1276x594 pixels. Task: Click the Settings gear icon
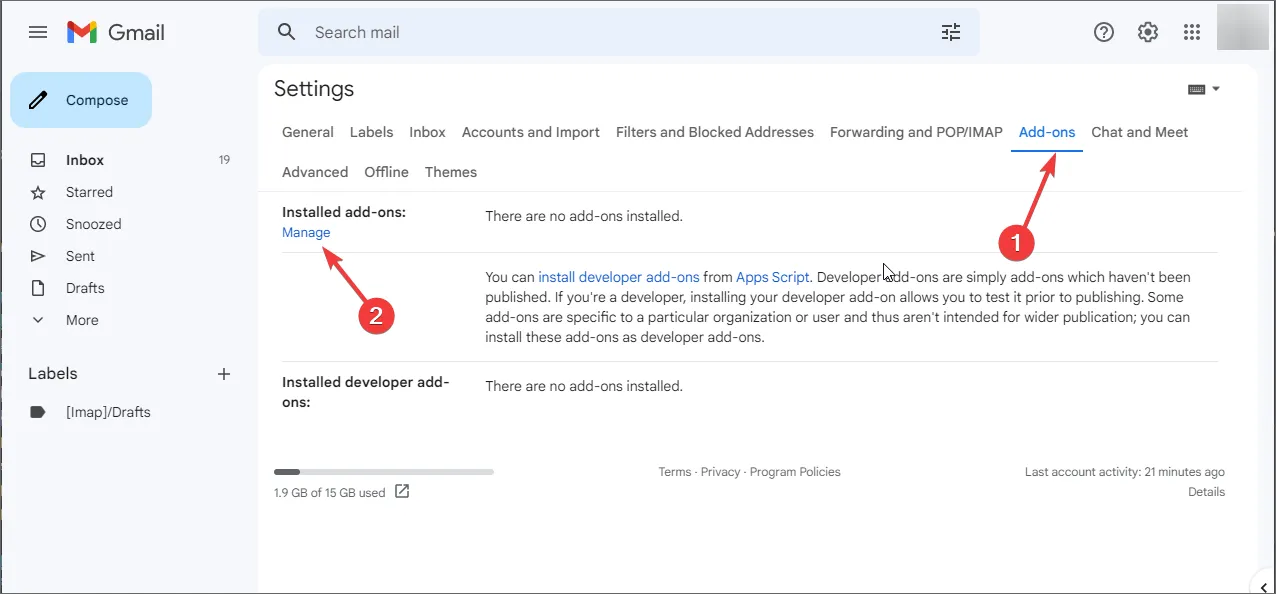tap(1147, 32)
